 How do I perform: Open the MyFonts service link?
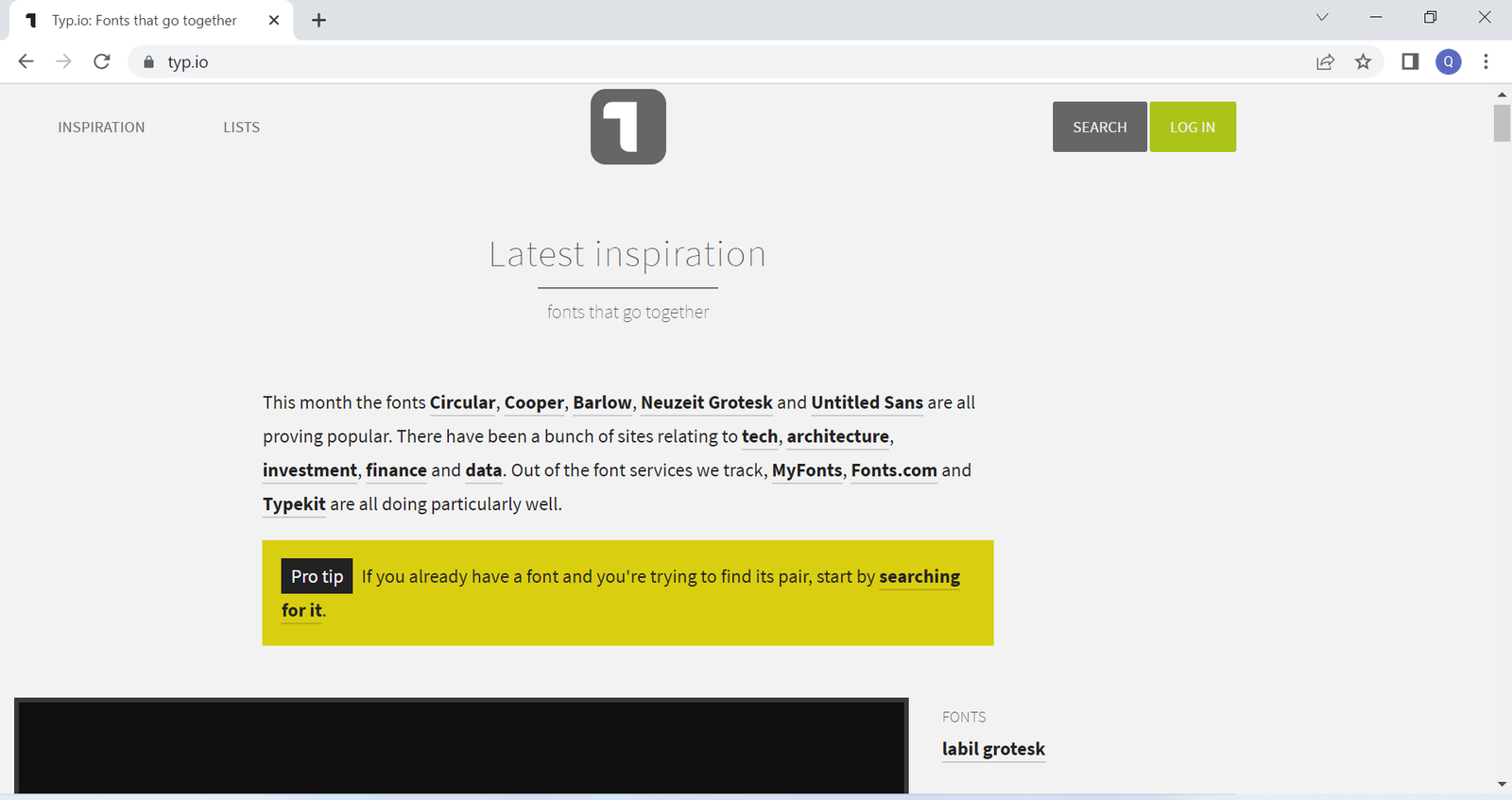pyautogui.click(x=807, y=470)
